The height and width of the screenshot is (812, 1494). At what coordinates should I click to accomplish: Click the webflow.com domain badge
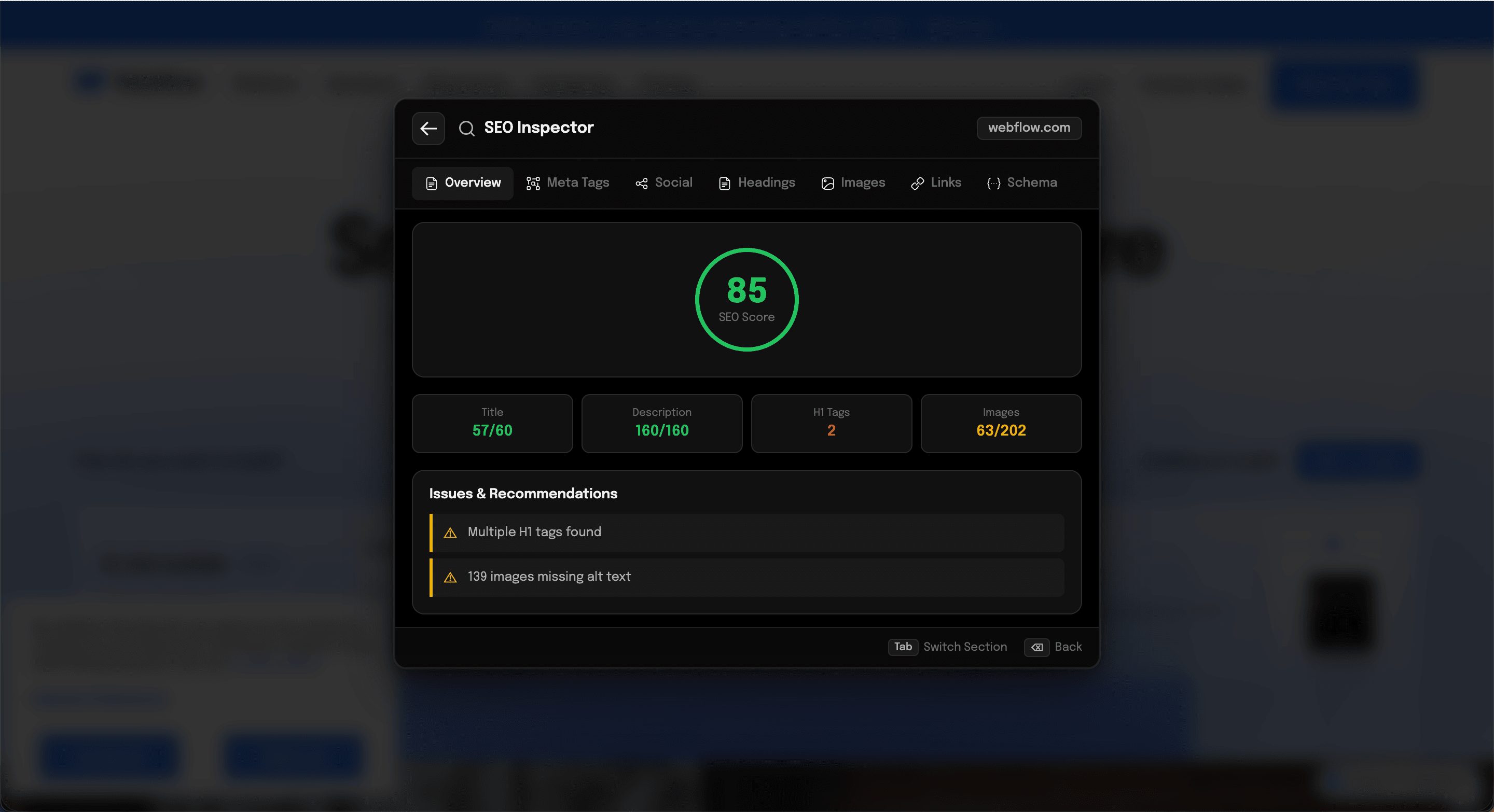tap(1028, 128)
